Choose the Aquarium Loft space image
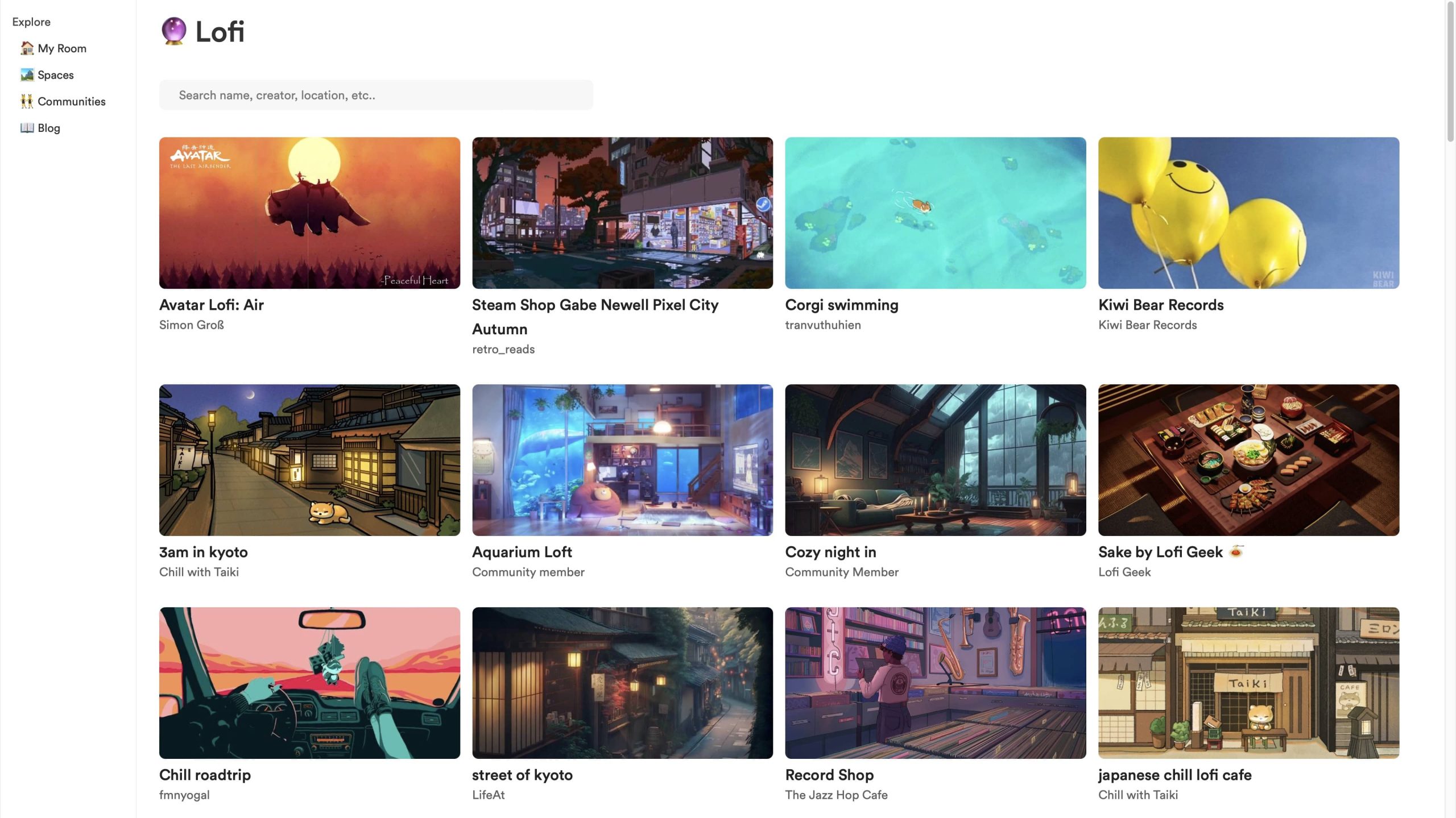The height and width of the screenshot is (818, 1456). point(622,460)
